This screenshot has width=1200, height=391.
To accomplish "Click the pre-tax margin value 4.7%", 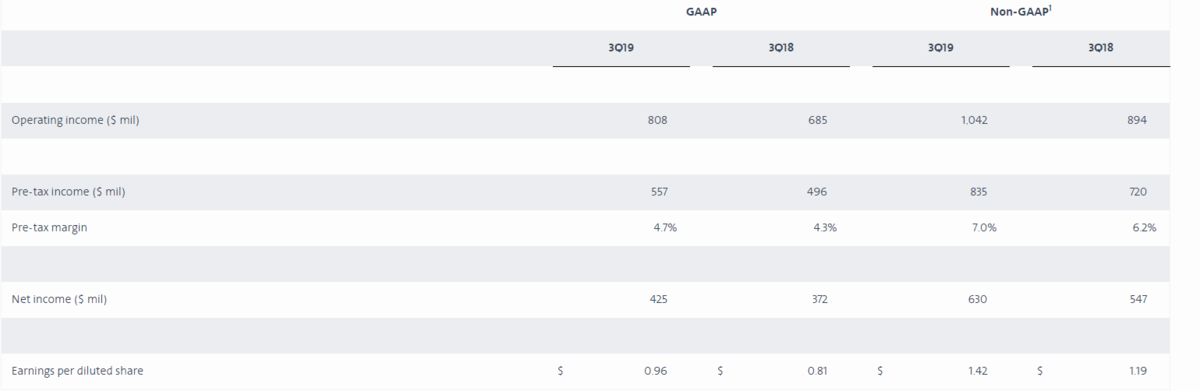I will (x=665, y=228).
